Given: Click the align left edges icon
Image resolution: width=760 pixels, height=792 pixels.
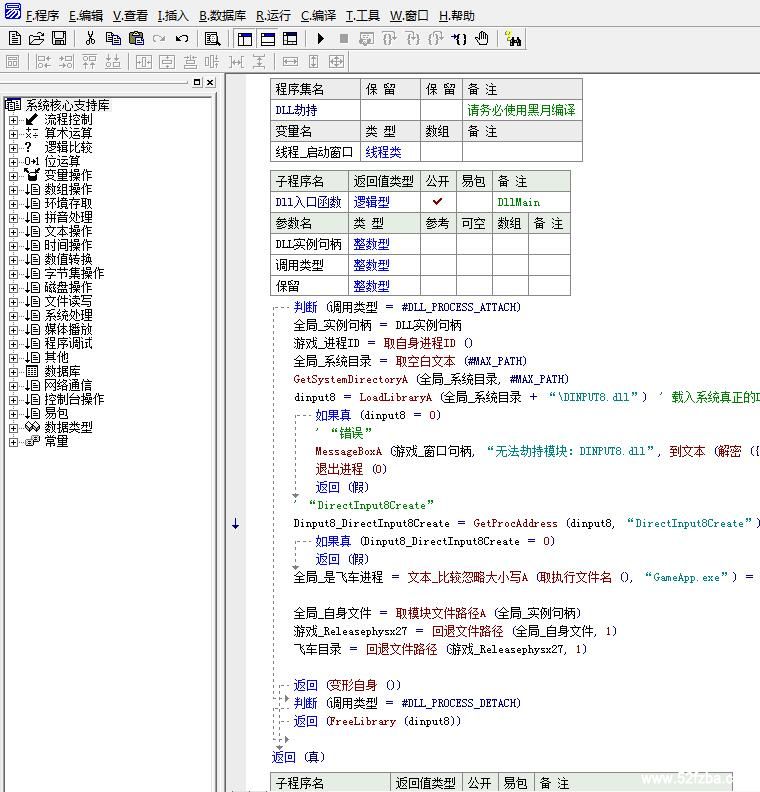Looking at the screenshot, I should 43,62.
